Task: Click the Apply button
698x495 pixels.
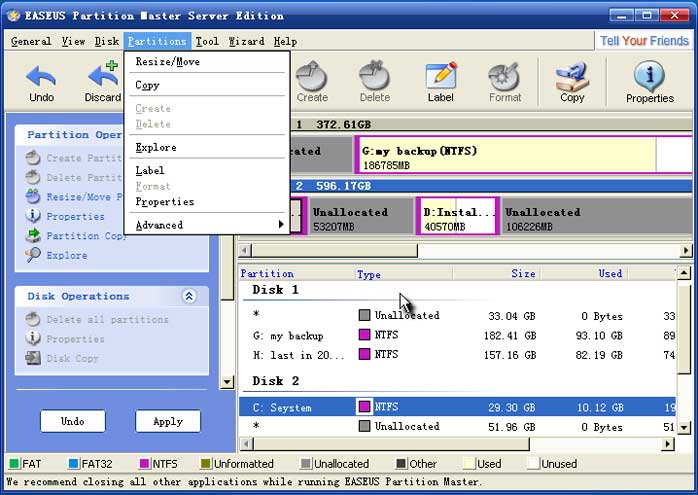Action: (x=168, y=421)
